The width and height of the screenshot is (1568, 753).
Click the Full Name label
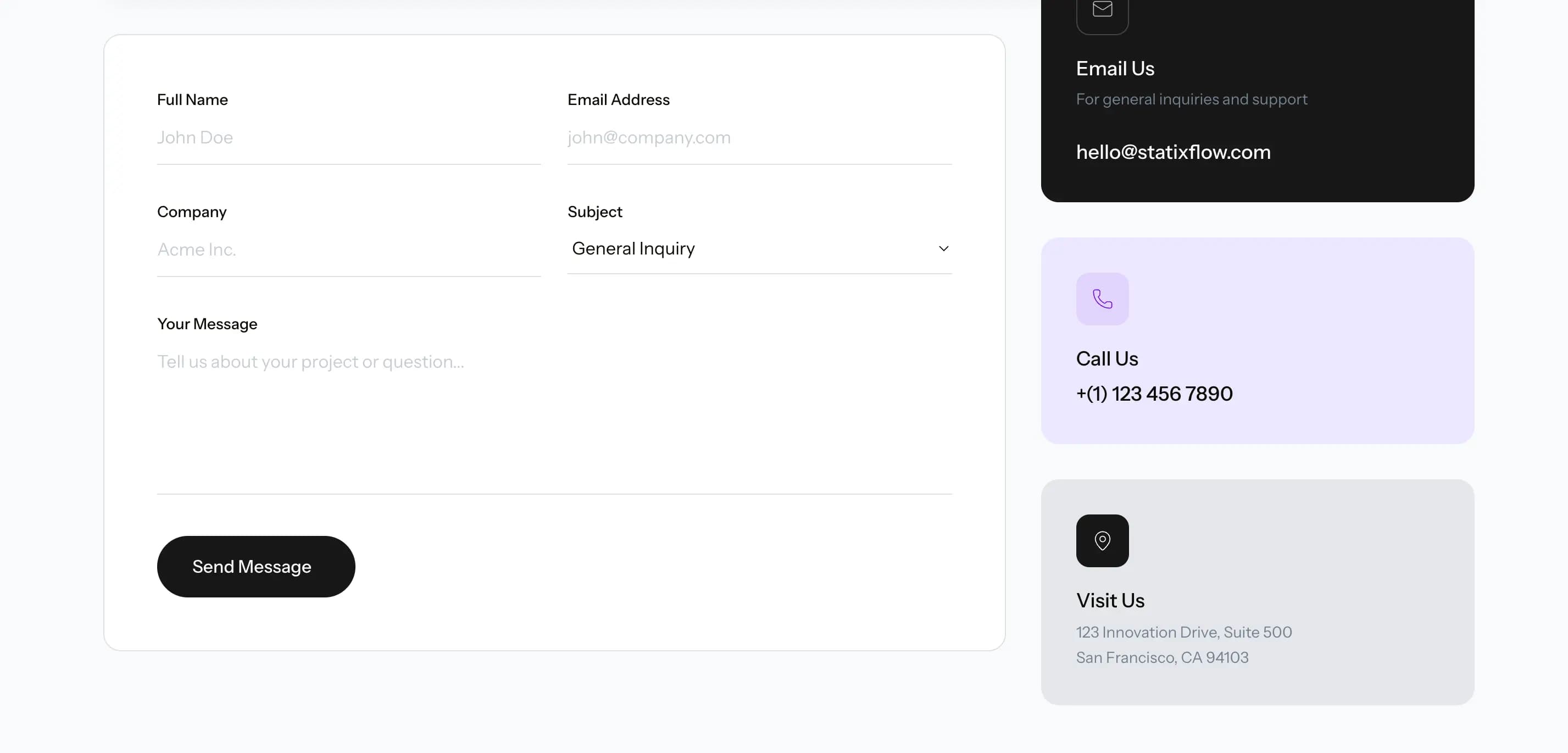coord(192,100)
